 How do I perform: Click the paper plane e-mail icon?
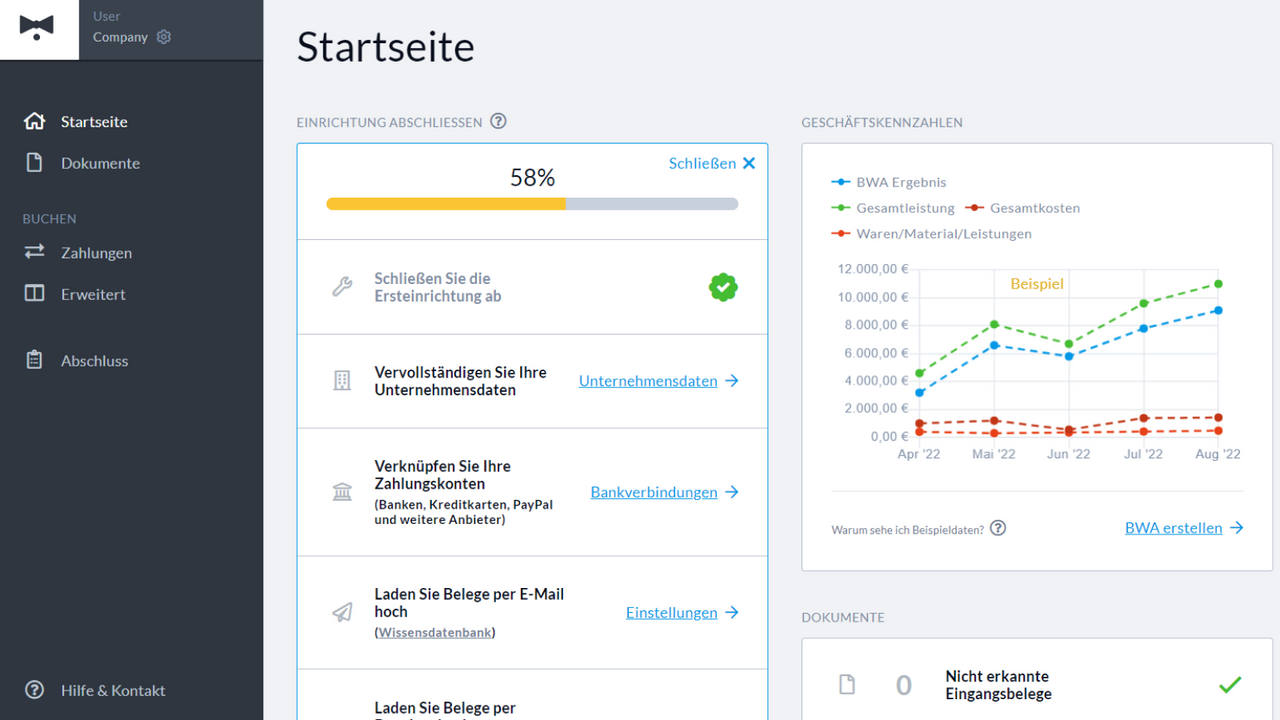coord(342,612)
